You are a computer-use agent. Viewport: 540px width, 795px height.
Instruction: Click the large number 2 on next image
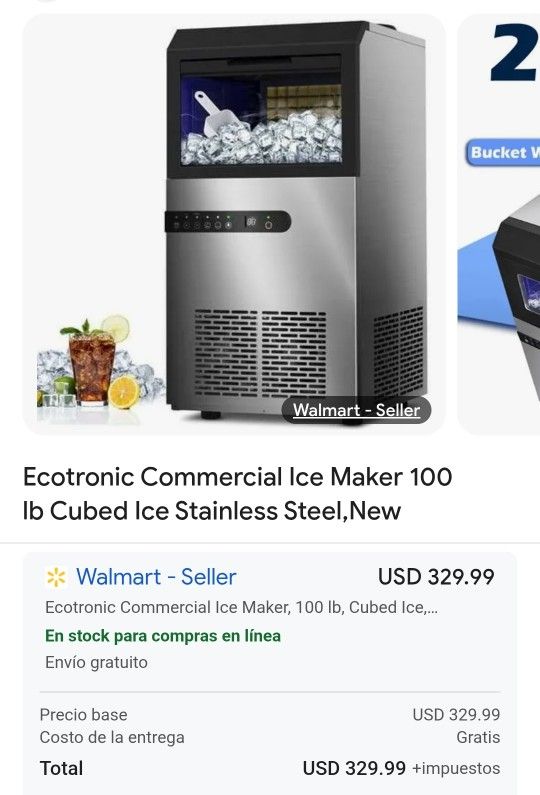point(515,52)
